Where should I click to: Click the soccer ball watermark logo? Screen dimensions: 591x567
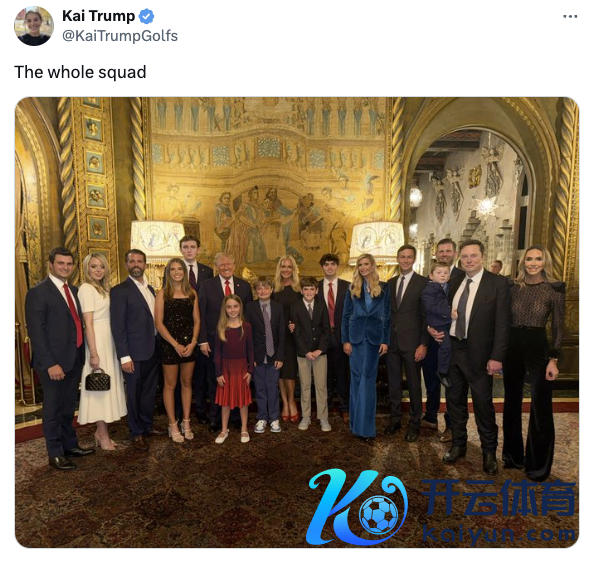coord(378,514)
